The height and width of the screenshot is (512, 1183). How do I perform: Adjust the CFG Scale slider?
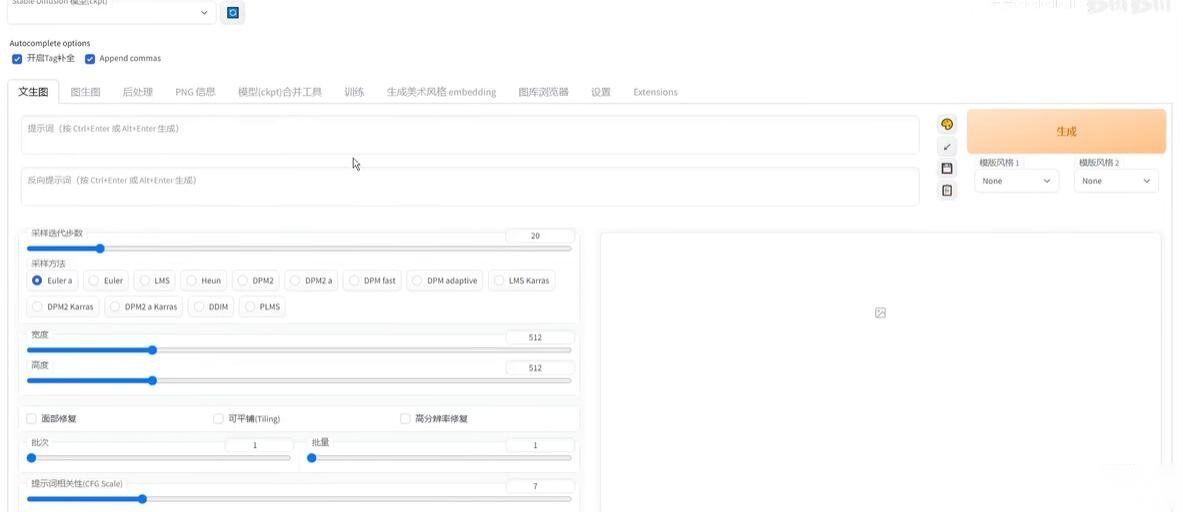[x=299, y=498]
